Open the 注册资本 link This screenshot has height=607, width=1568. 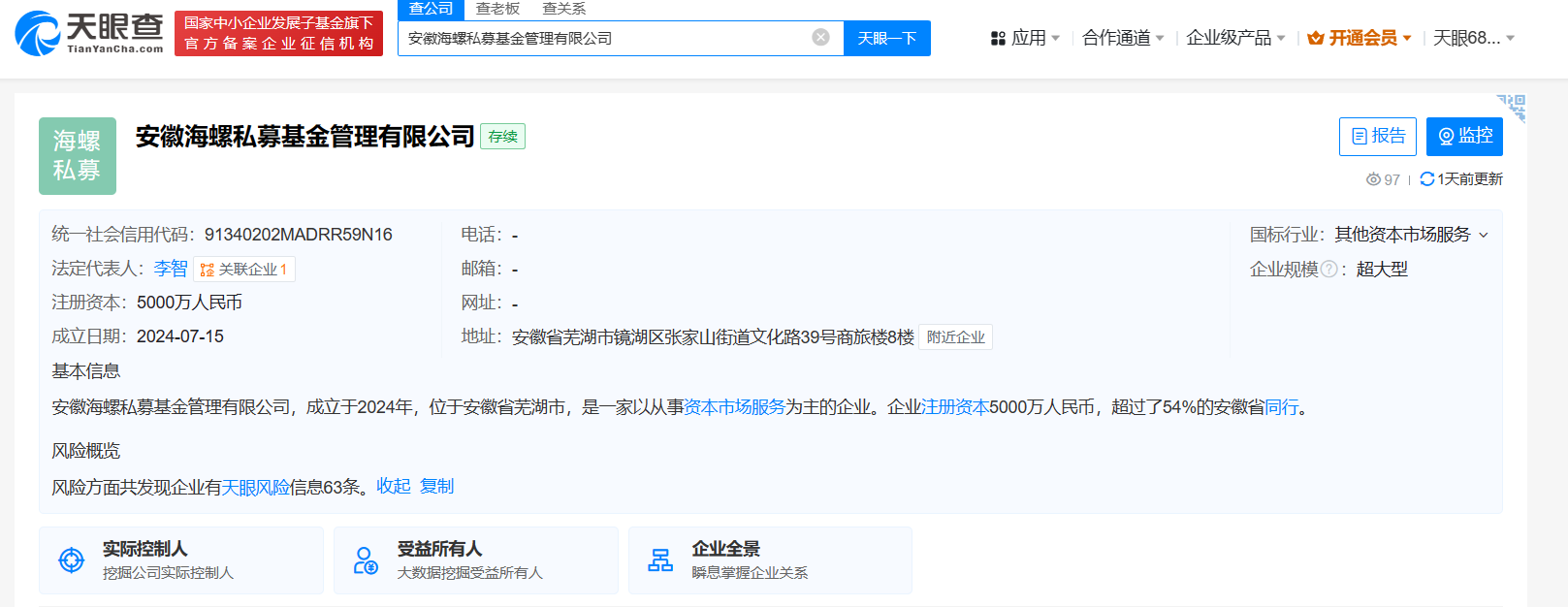(955, 407)
